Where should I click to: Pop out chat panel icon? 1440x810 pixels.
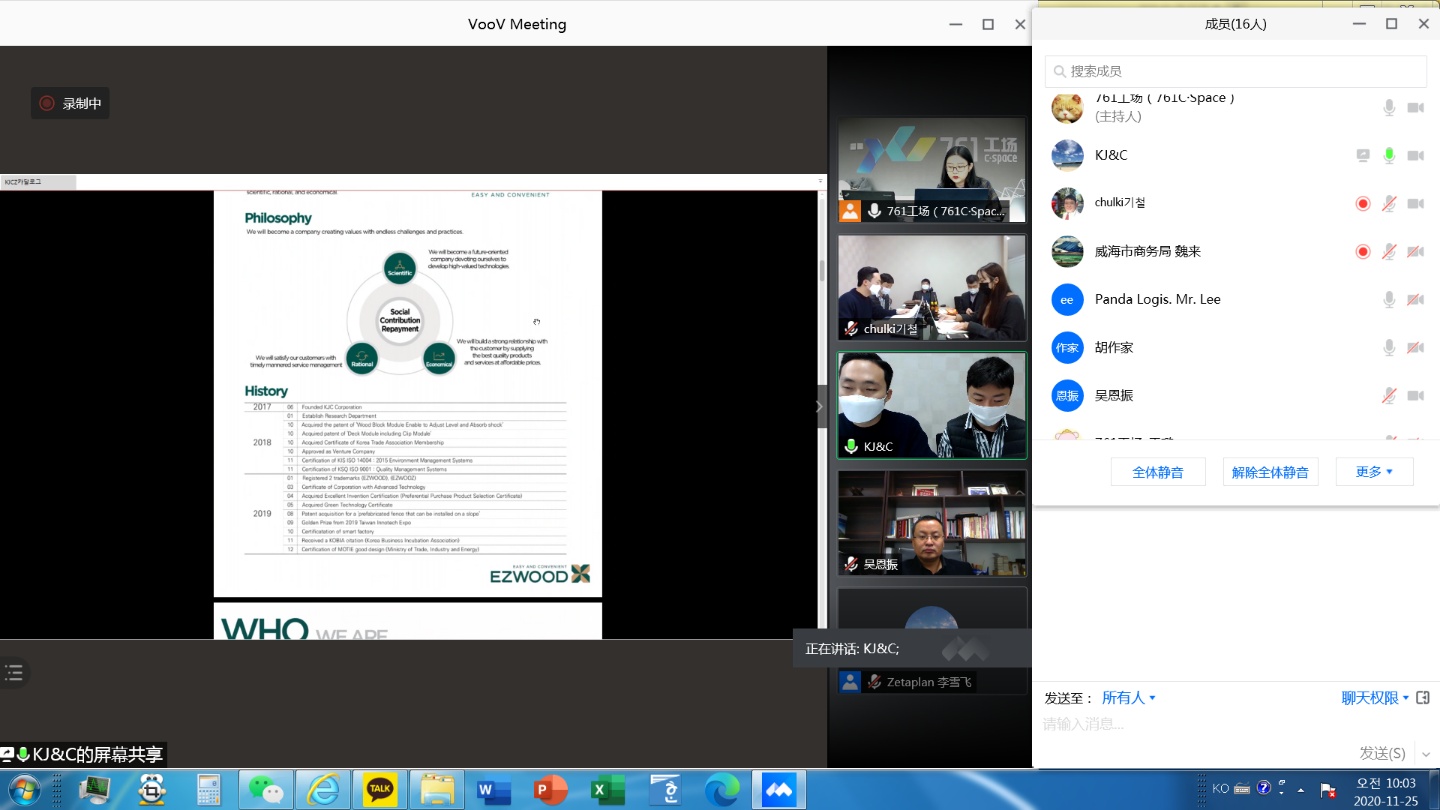(1423, 698)
